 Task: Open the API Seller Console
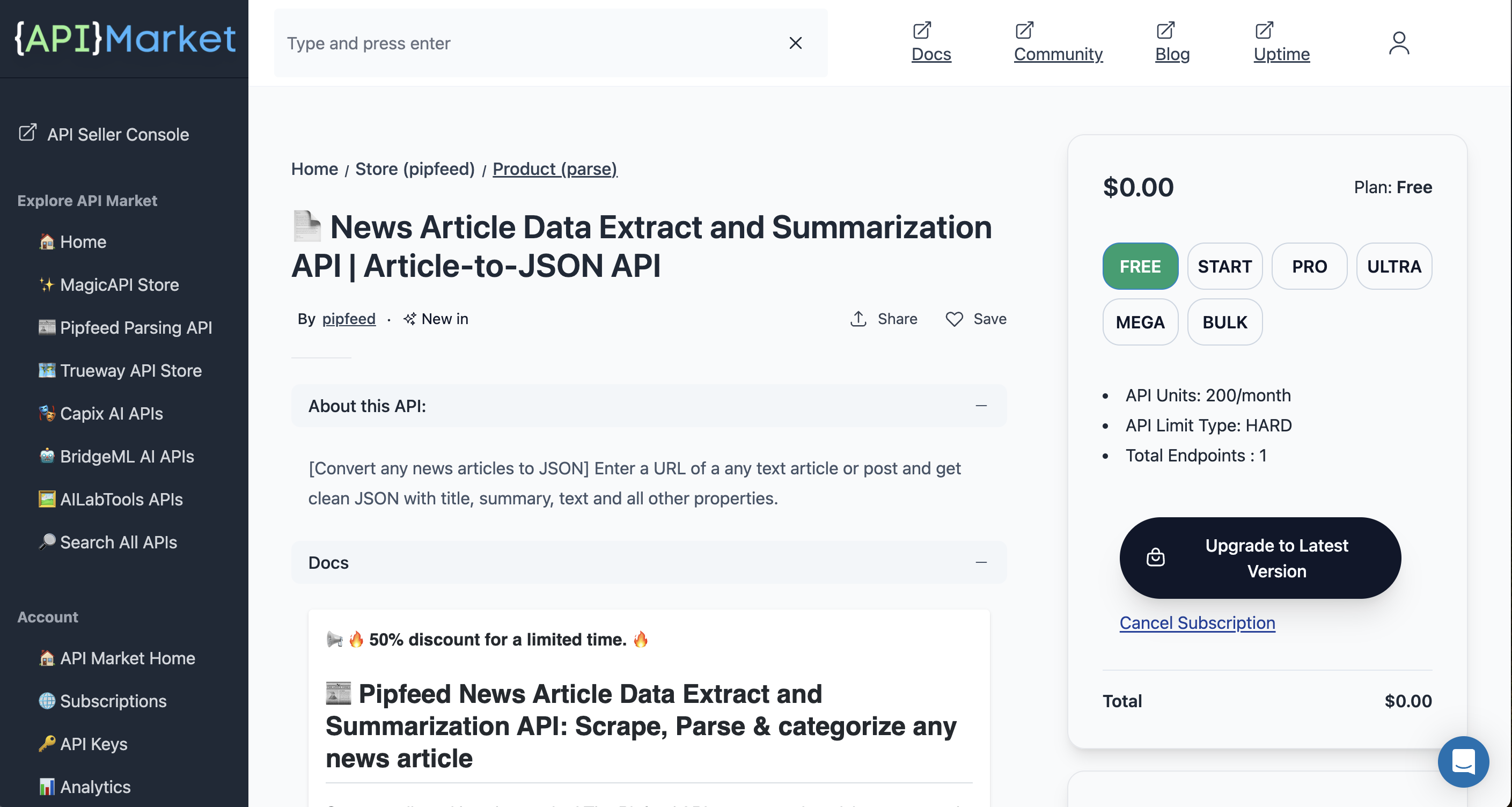pyautogui.click(x=104, y=134)
